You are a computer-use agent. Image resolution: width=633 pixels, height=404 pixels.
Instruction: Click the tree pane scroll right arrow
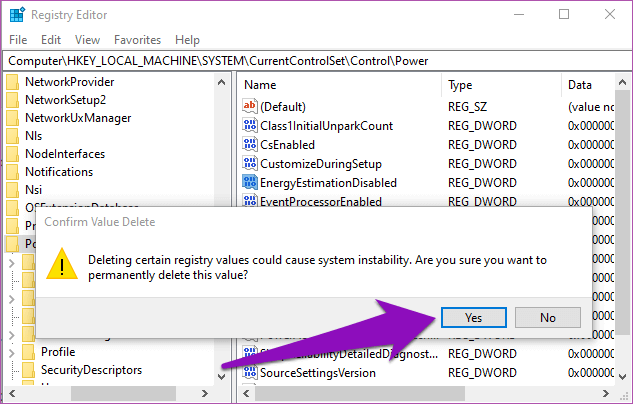(205, 393)
